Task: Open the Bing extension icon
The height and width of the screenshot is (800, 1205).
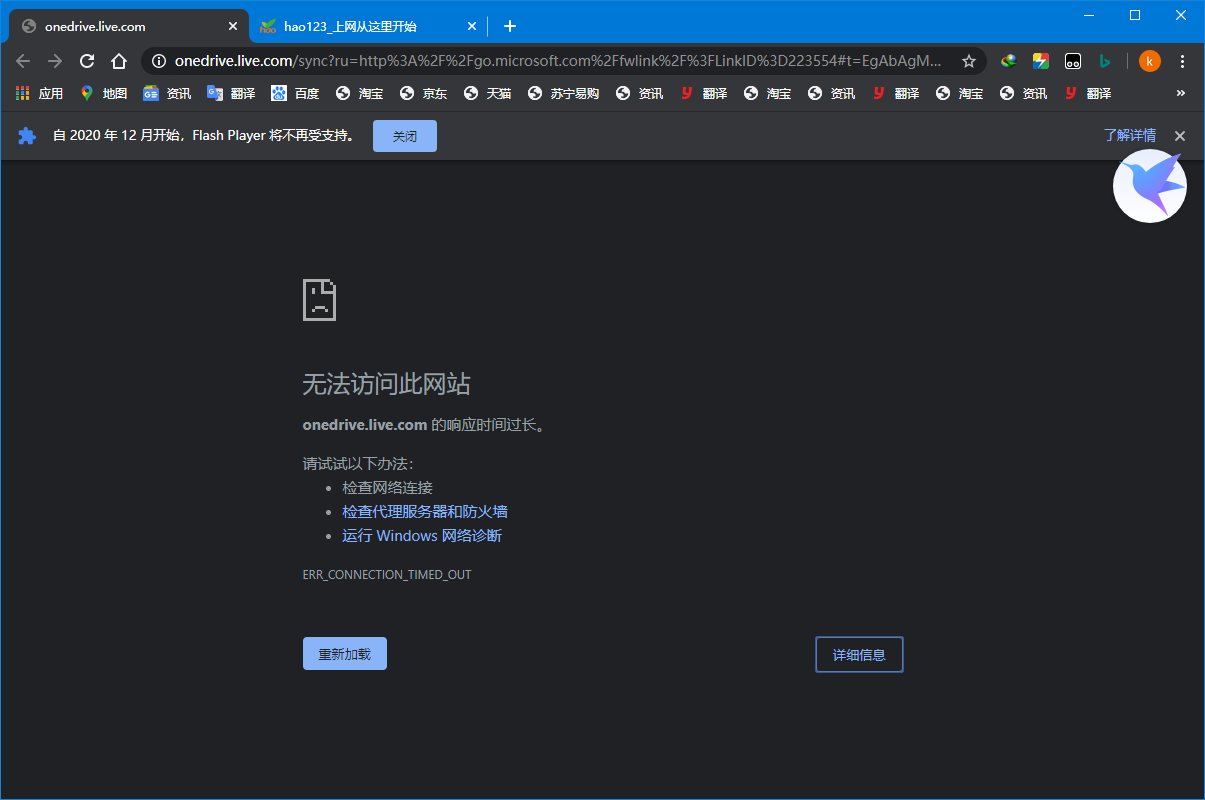Action: pos(1105,61)
